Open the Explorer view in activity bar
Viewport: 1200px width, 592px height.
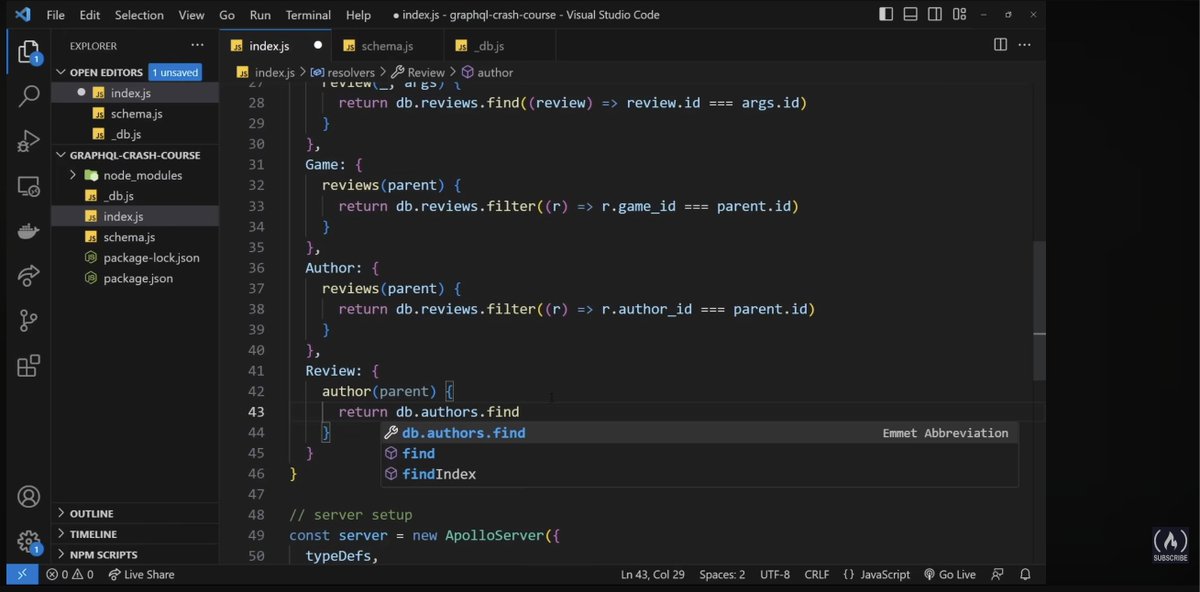pos(29,52)
